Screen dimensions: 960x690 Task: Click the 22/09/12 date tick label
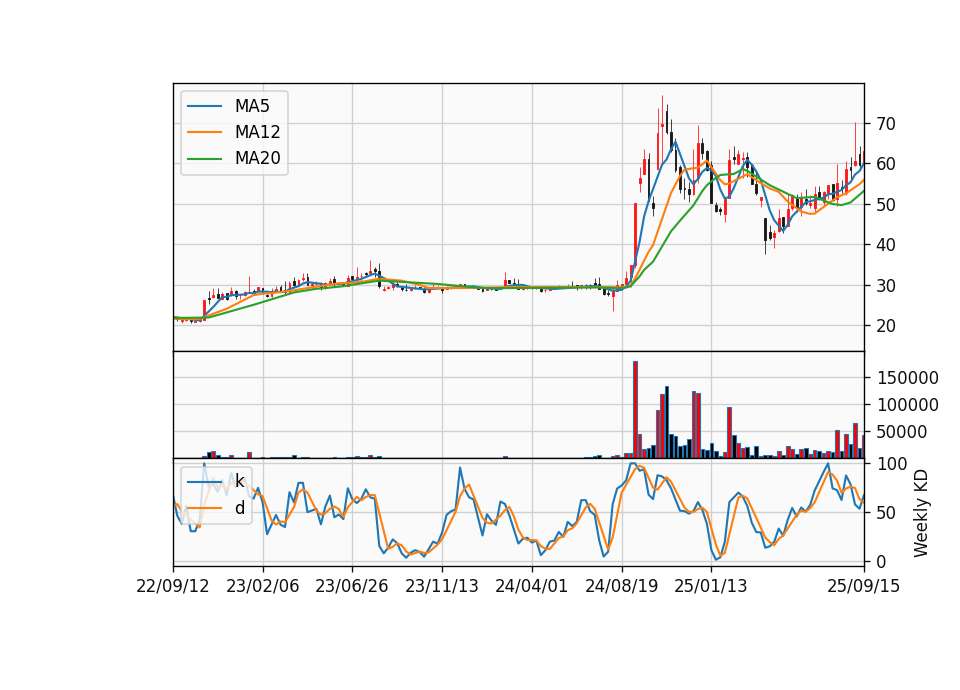(173, 586)
